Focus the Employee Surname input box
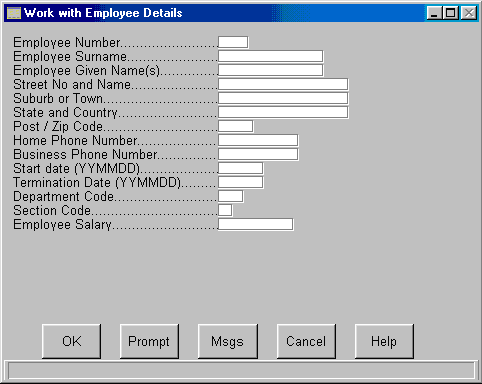The width and height of the screenshot is (482, 384). click(271, 56)
